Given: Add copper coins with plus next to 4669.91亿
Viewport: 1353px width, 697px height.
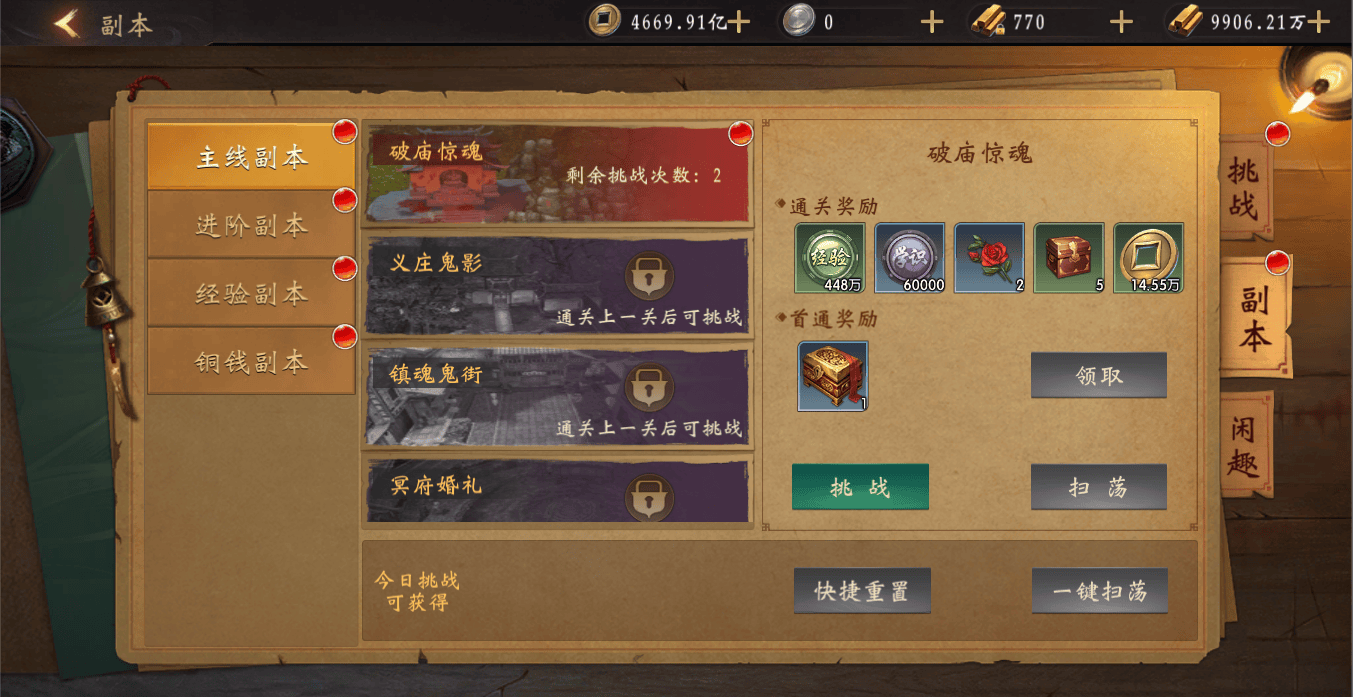Looking at the screenshot, I should (738, 22).
